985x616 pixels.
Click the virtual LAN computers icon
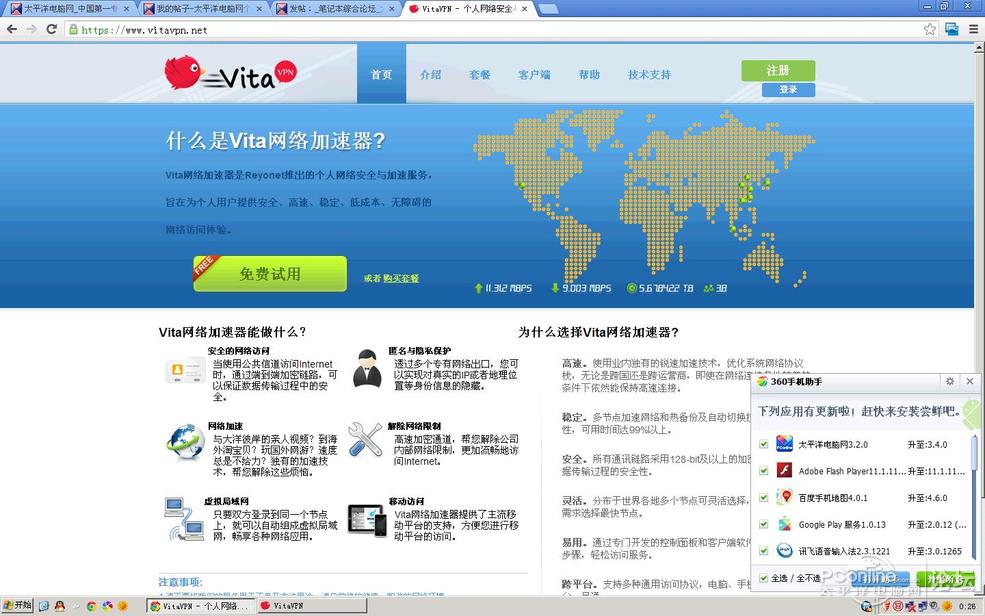click(x=184, y=519)
